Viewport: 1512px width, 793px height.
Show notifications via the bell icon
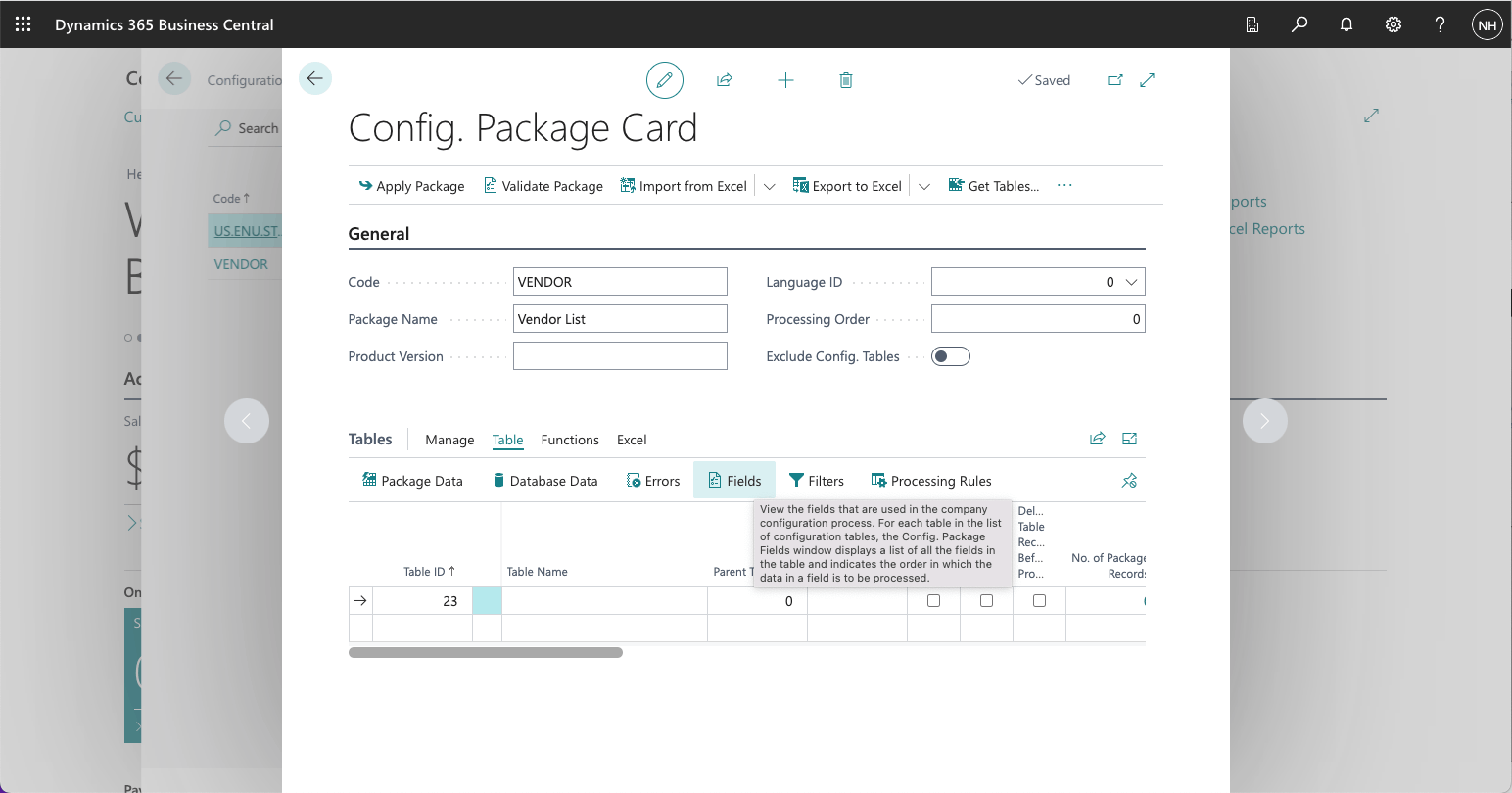[x=1347, y=25]
